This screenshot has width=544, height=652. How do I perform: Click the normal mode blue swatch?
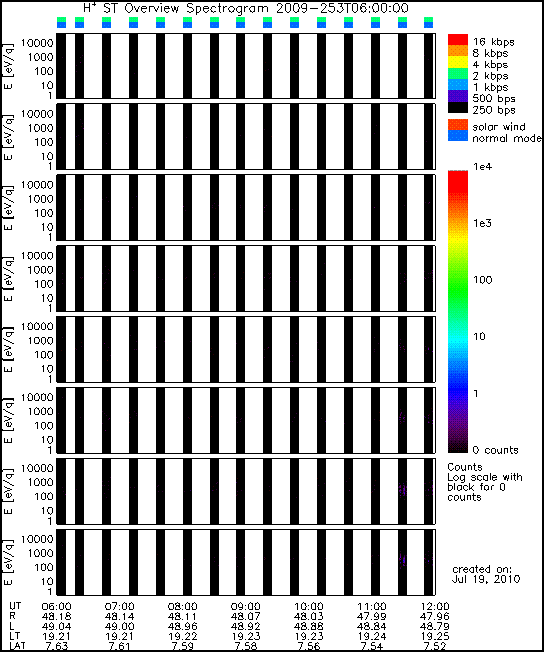pos(457,136)
